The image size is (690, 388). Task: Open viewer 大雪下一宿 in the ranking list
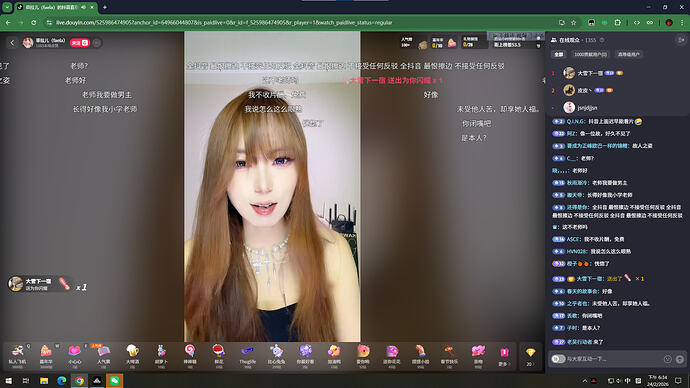(591, 73)
